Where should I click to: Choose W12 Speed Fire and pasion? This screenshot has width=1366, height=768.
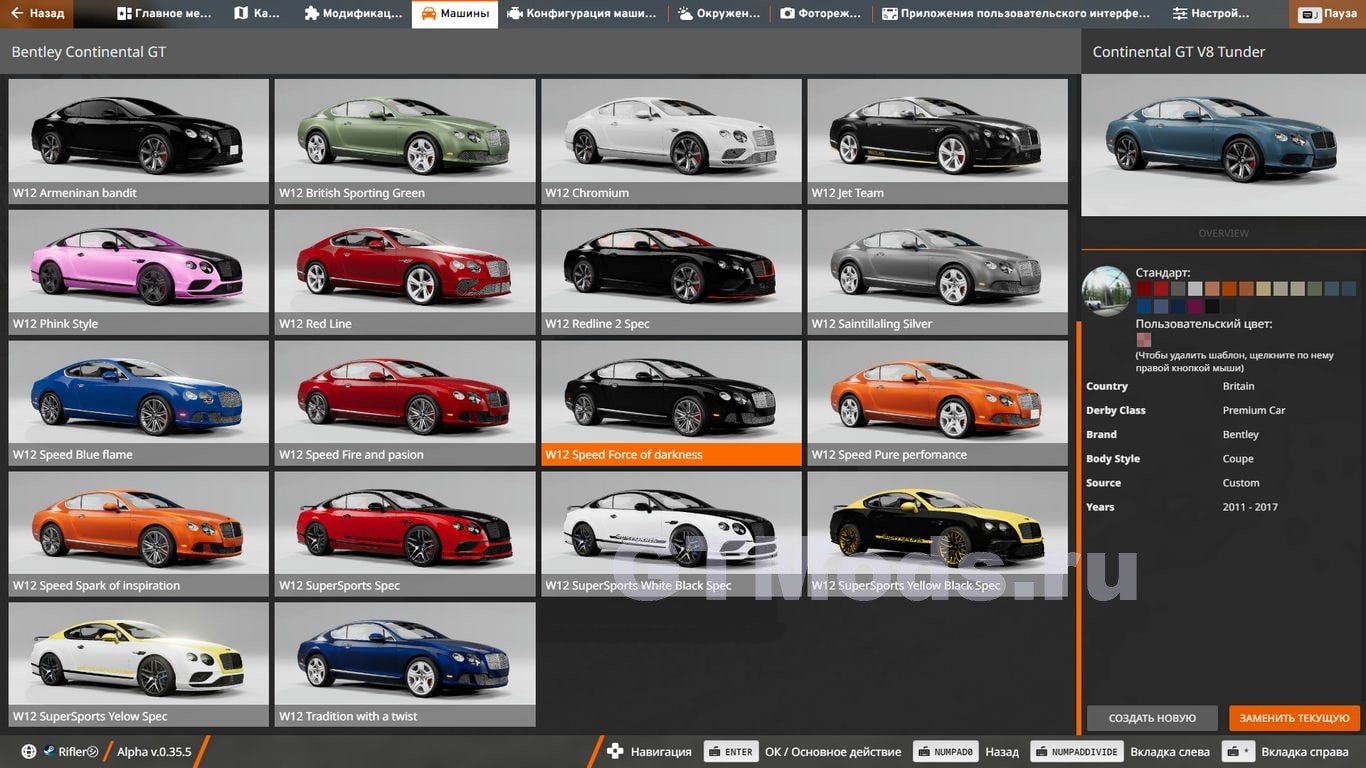tap(405, 403)
